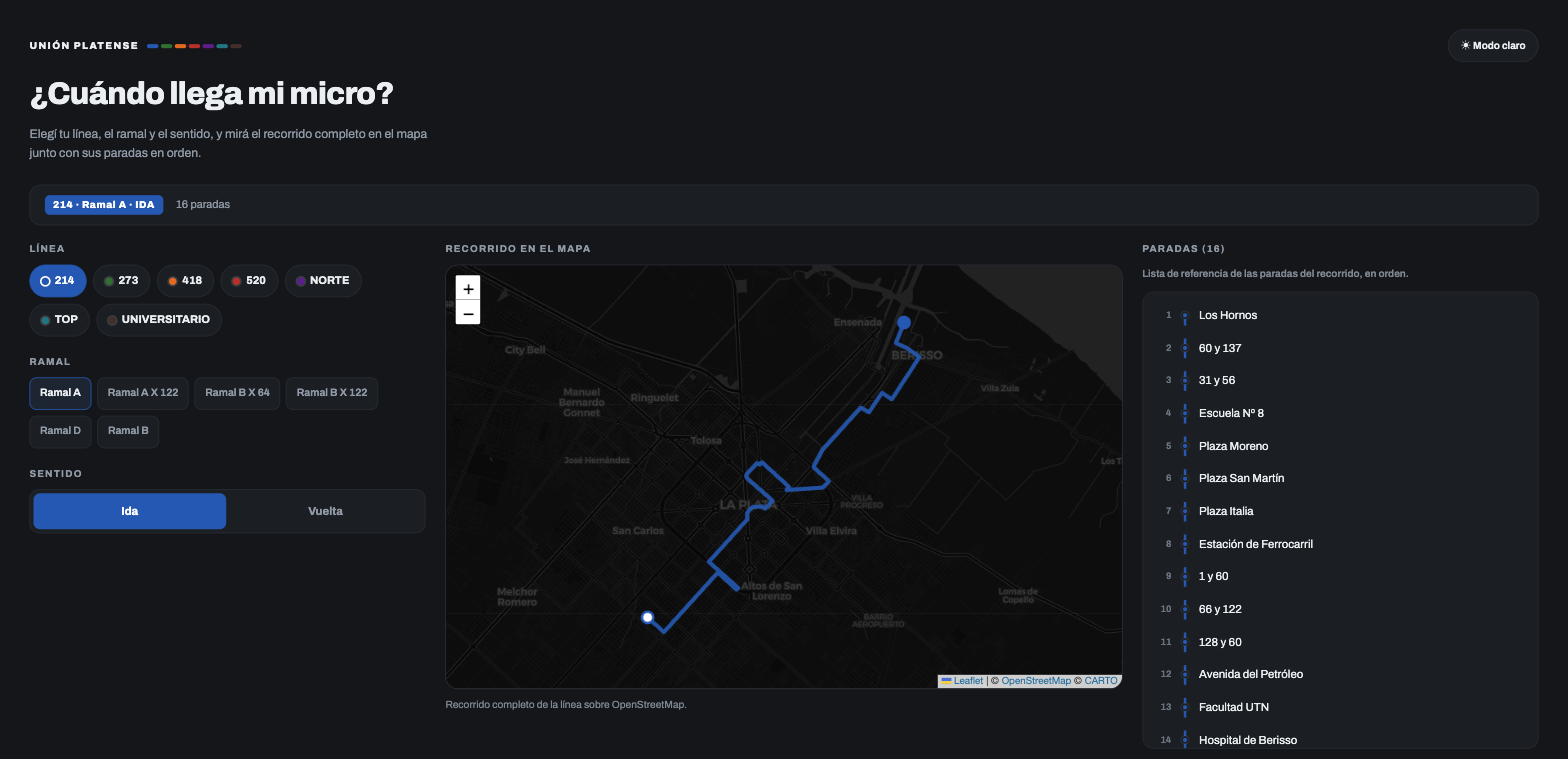1568x759 pixels.
Task: Click the 214 · Ramal A · IDA badge
Action: click(x=104, y=205)
